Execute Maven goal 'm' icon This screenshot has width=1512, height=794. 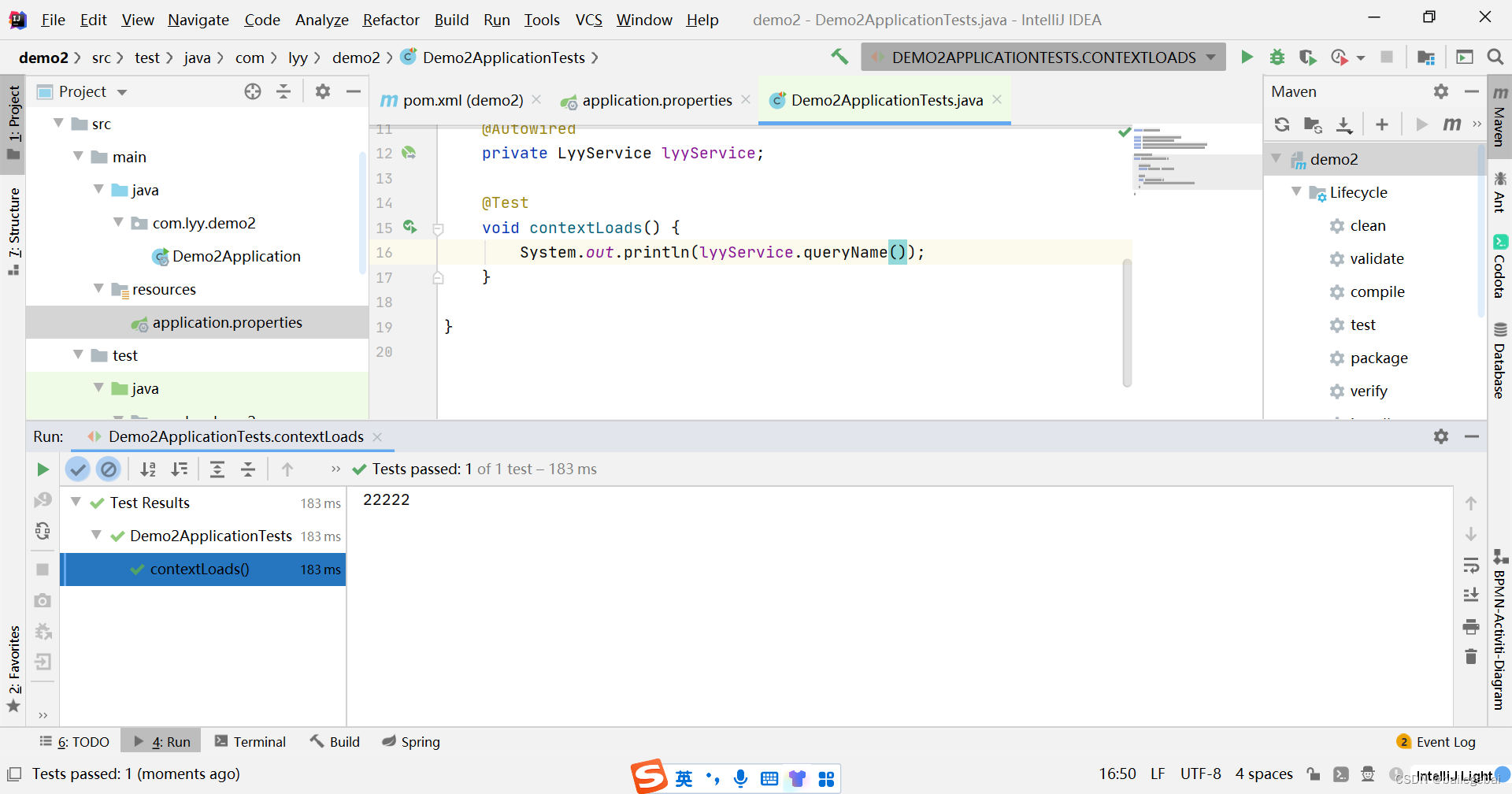[x=1451, y=124]
